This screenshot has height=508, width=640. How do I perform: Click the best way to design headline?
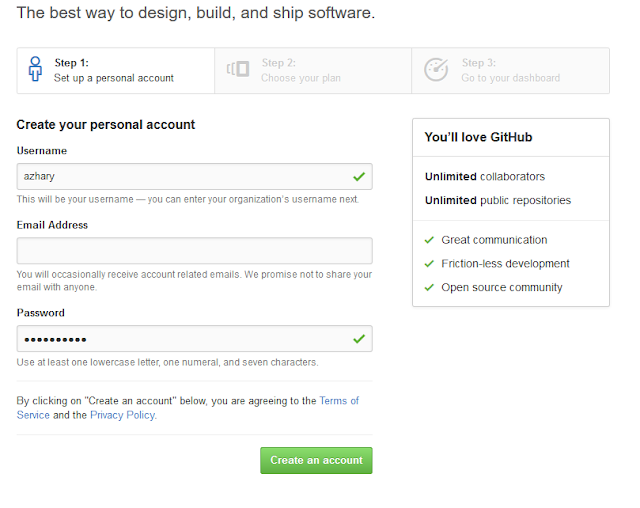(x=196, y=13)
